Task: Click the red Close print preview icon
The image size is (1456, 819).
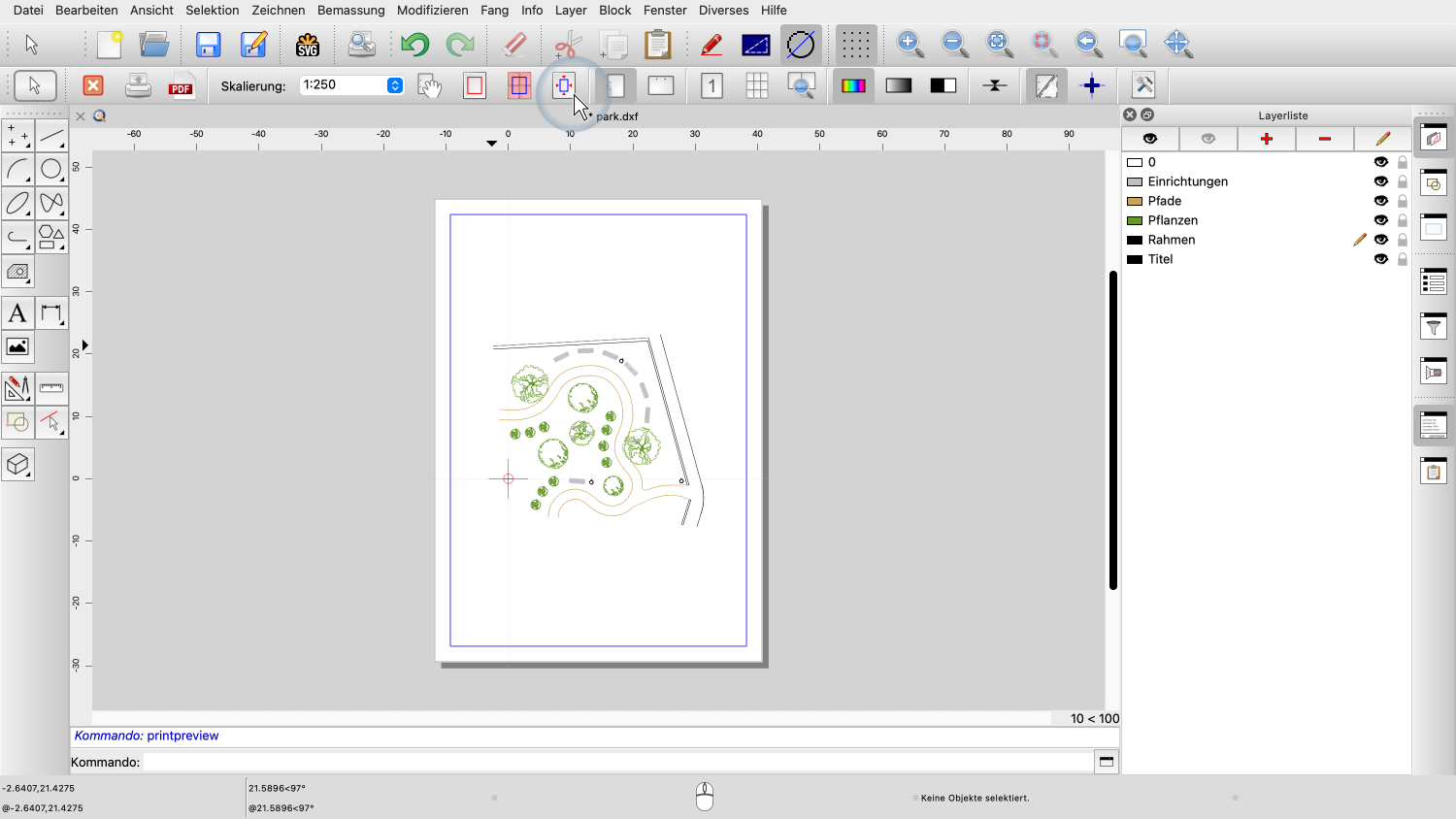Action: click(93, 85)
